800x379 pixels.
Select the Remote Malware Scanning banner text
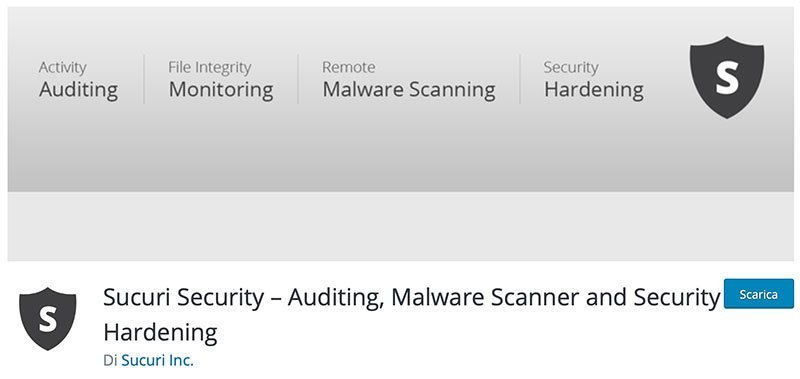[x=409, y=80]
